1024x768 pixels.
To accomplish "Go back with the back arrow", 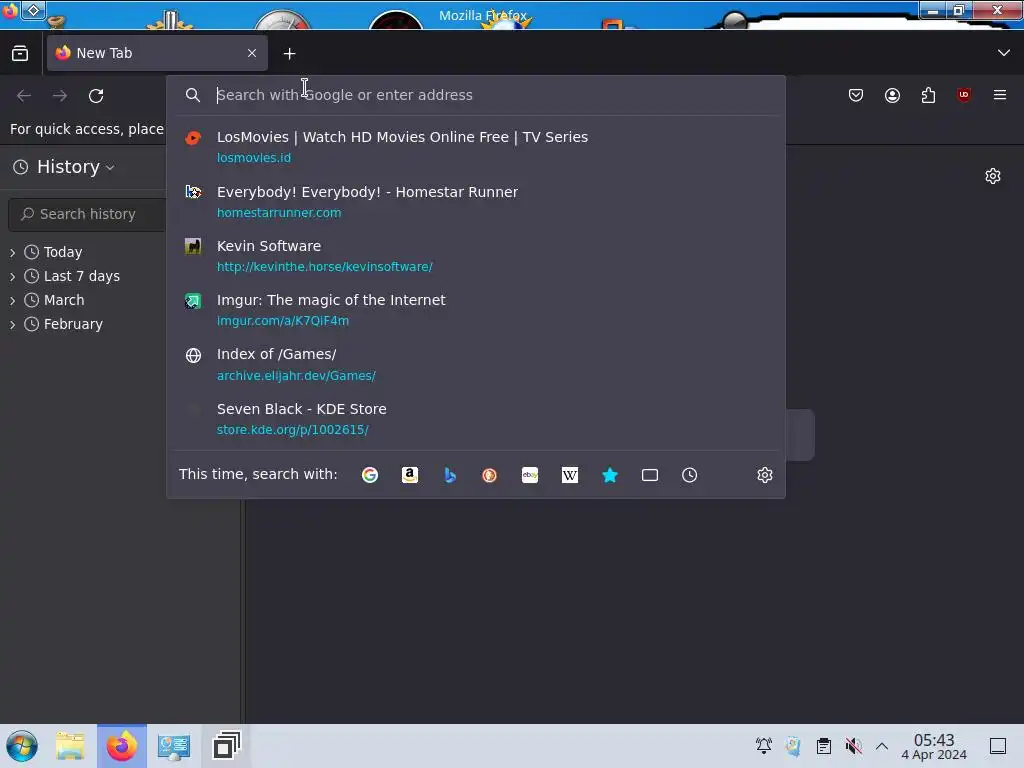I will pyautogui.click(x=24, y=95).
